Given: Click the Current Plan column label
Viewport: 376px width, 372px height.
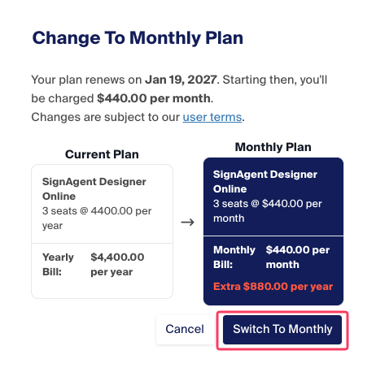Looking at the screenshot, I should pos(102,154).
